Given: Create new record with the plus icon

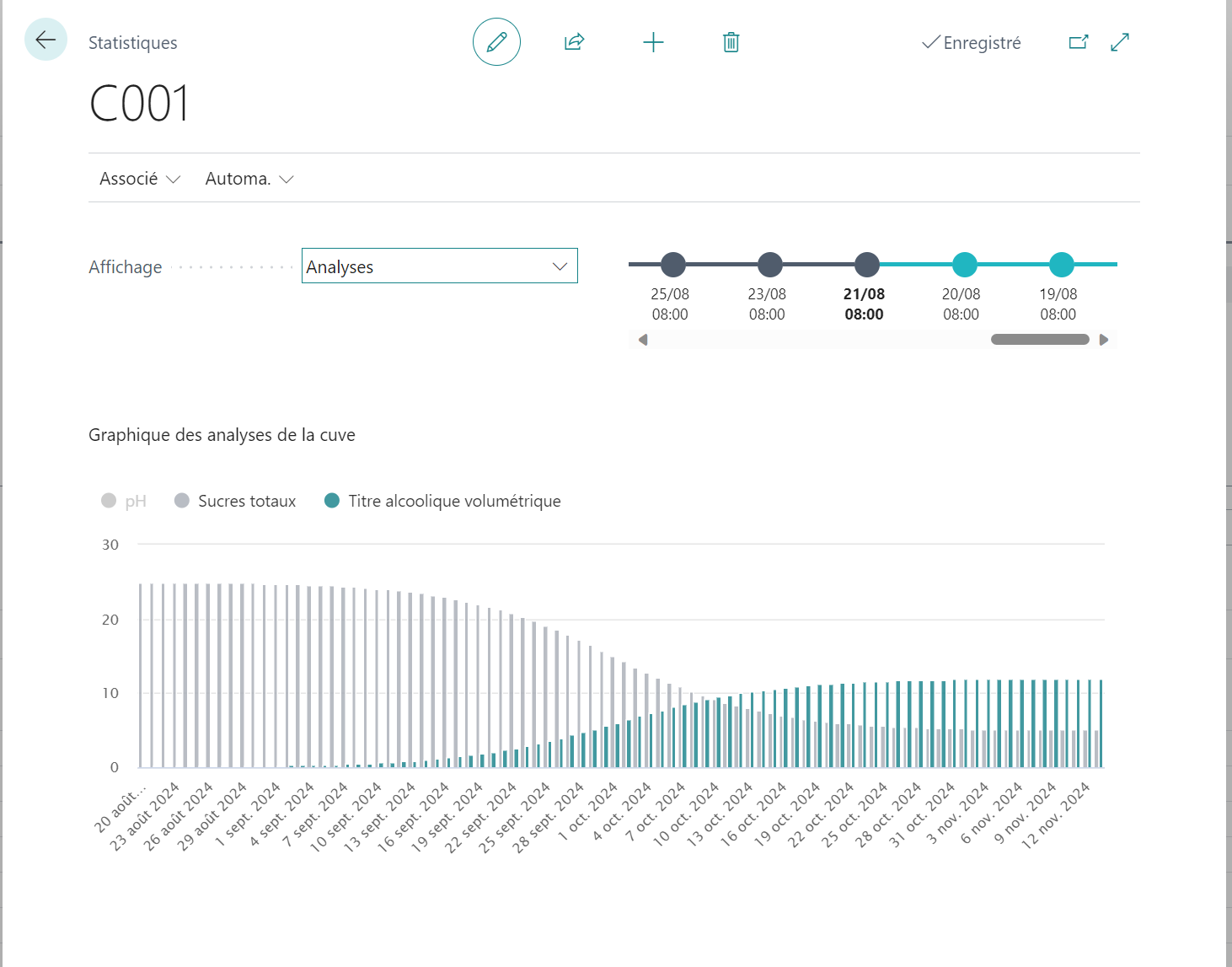Looking at the screenshot, I should pyautogui.click(x=653, y=42).
